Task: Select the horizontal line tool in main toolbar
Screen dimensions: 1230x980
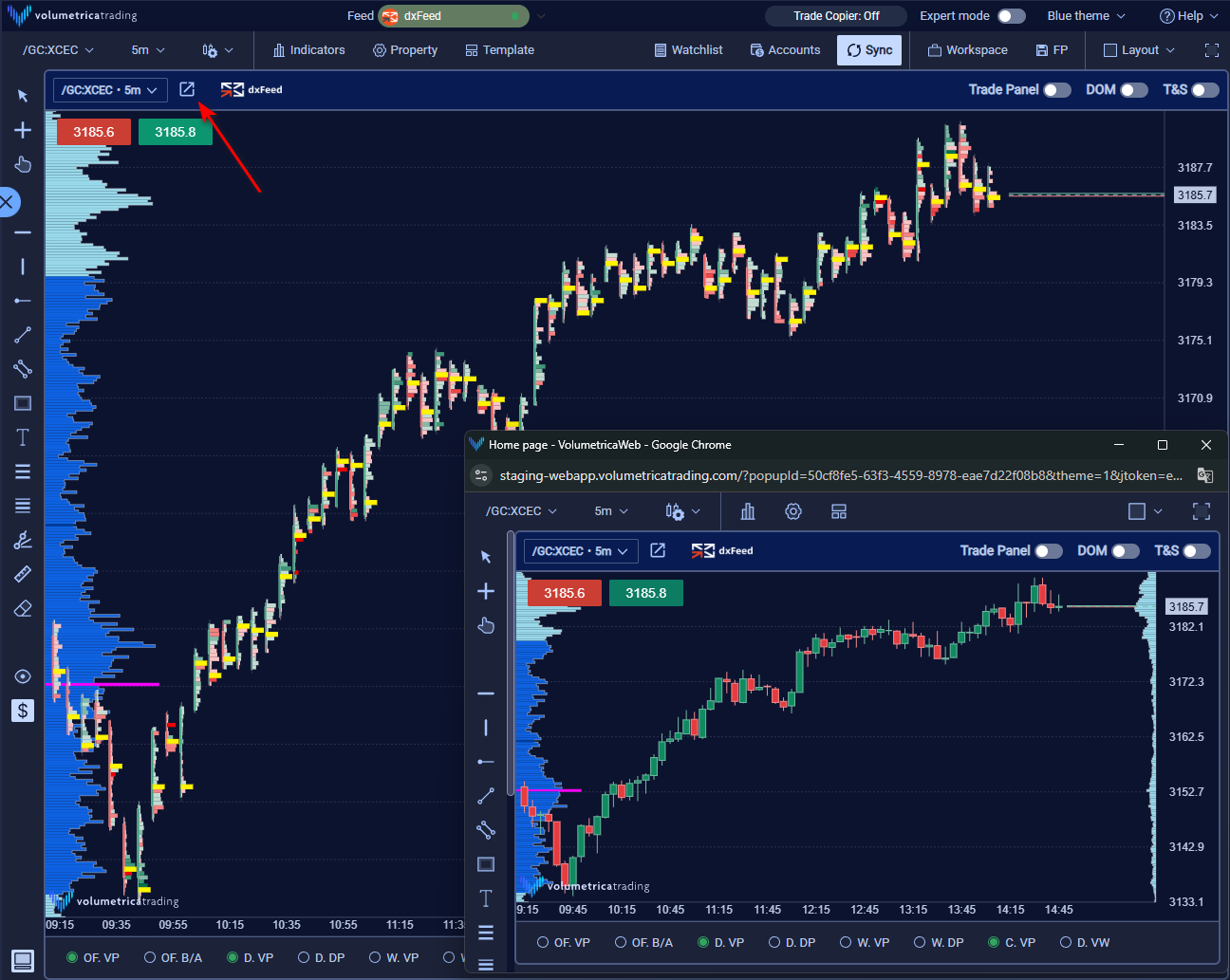Action: (23, 232)
